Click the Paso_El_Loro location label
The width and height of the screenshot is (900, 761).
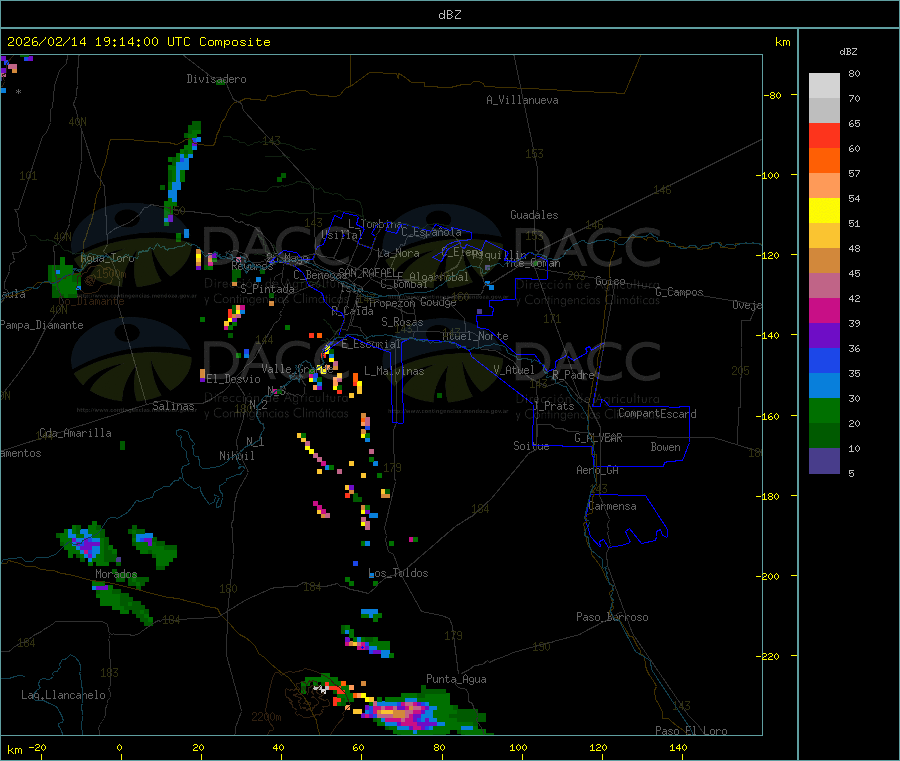click(x=692, y=731)
